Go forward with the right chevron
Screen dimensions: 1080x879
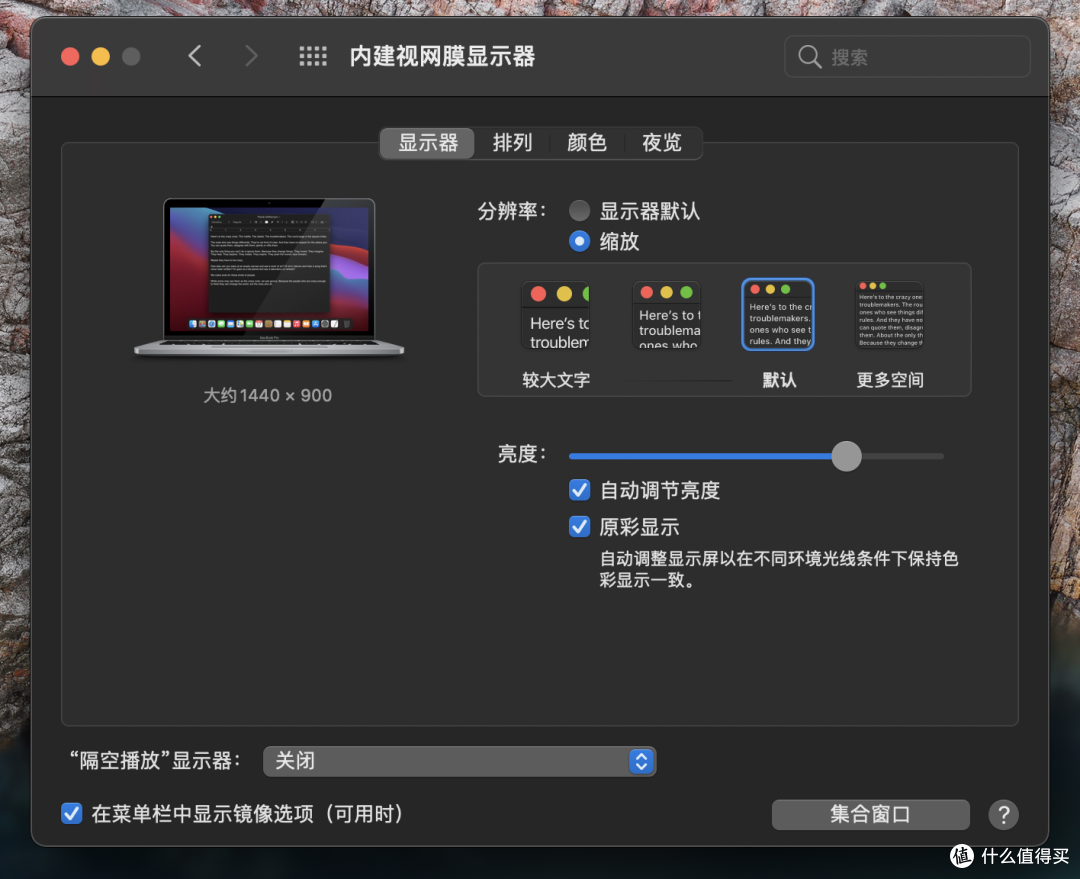tap(251, 56)
